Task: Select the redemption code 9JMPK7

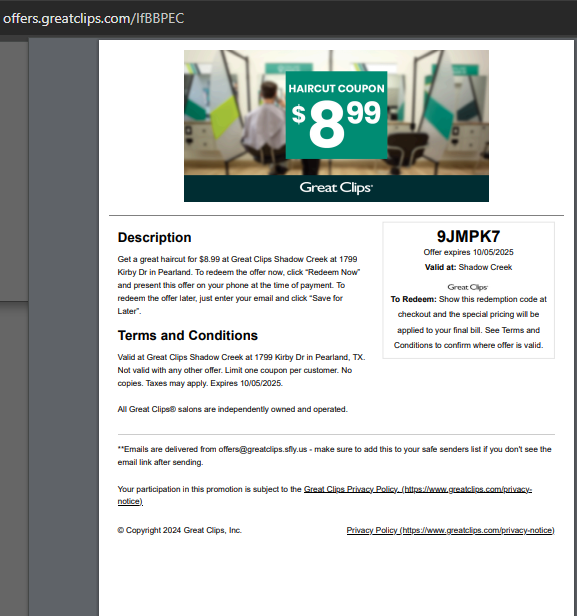Action: click(468, 236)
